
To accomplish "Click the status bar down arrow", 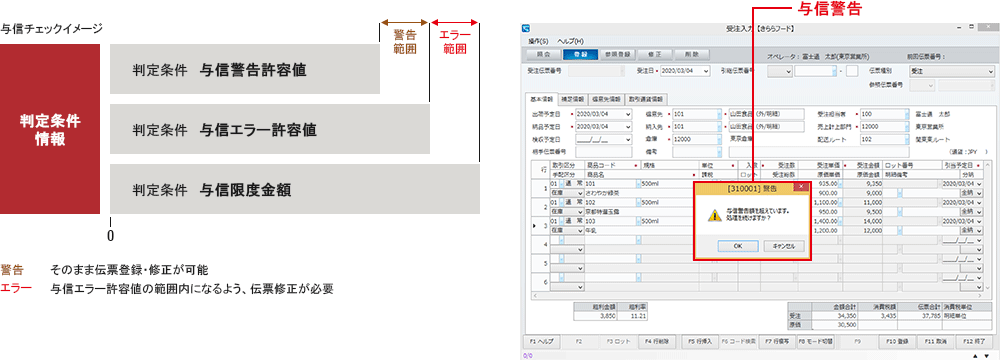I will [986, 355].
